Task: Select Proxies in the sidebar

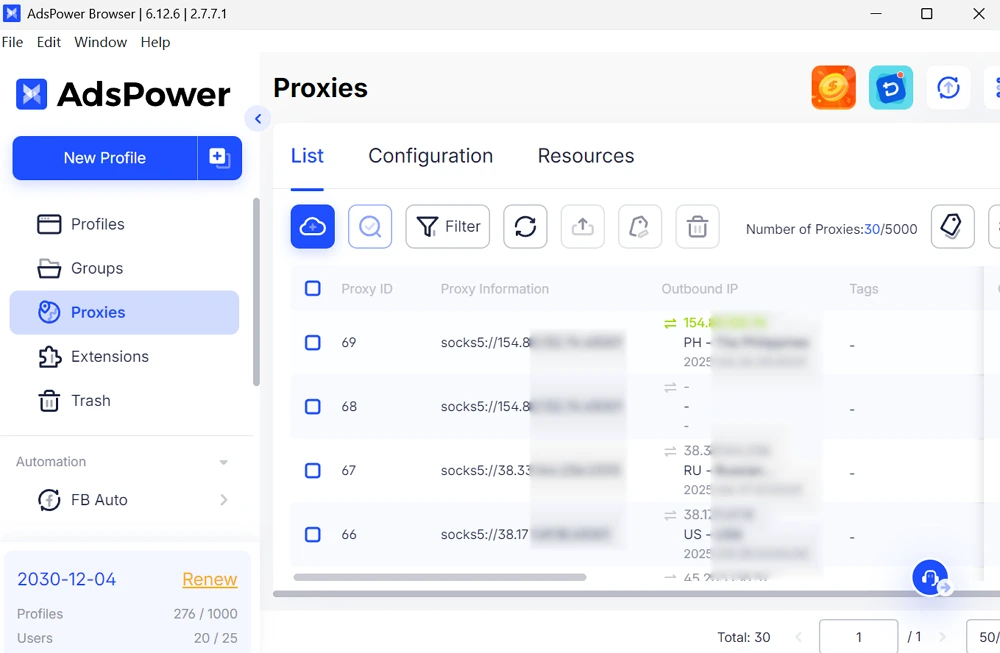Action: coord(124,312)
